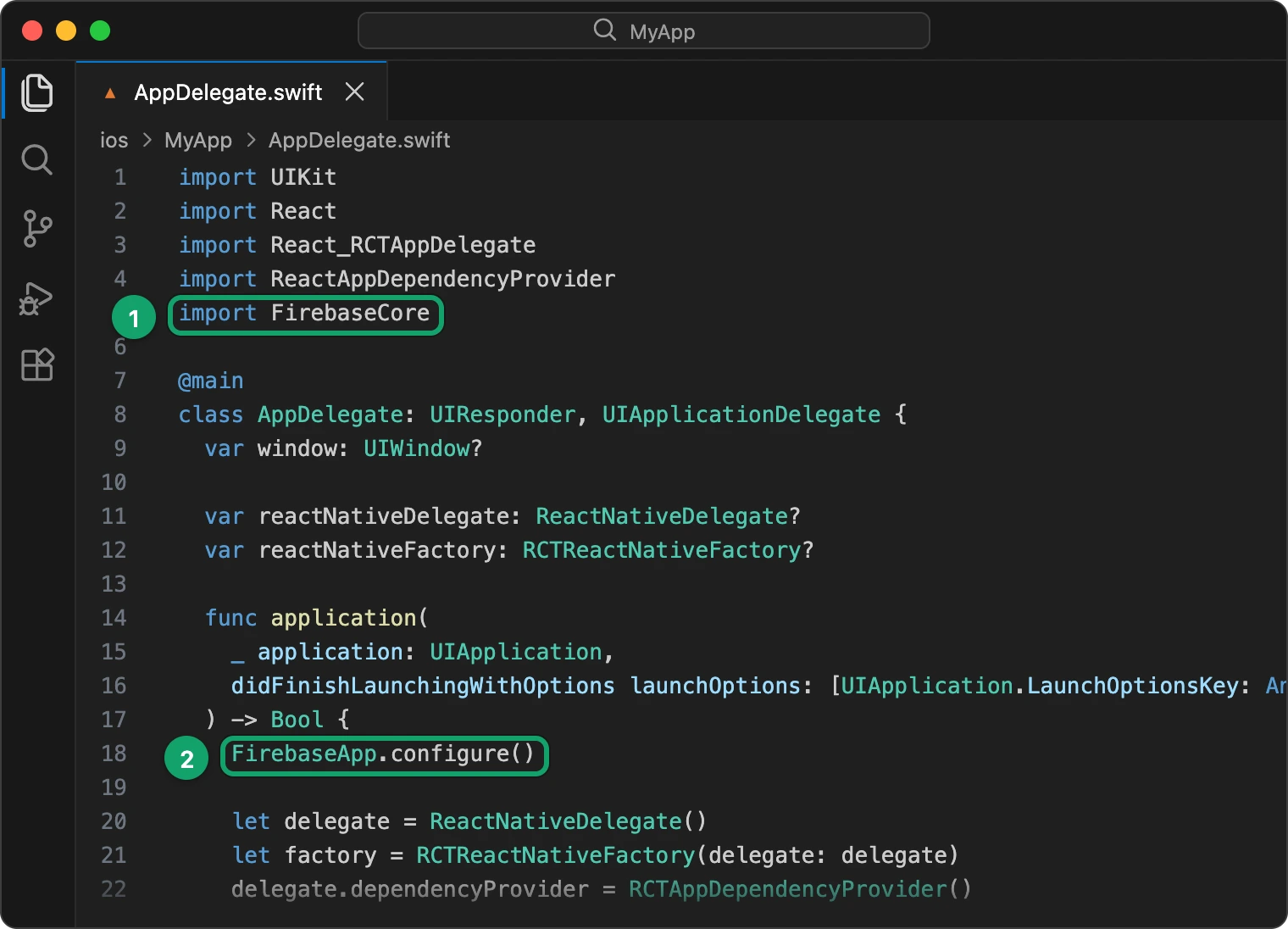Click the magnifier icon in MyApp search bar
1288x929 pixels.
tap(604, 31)
